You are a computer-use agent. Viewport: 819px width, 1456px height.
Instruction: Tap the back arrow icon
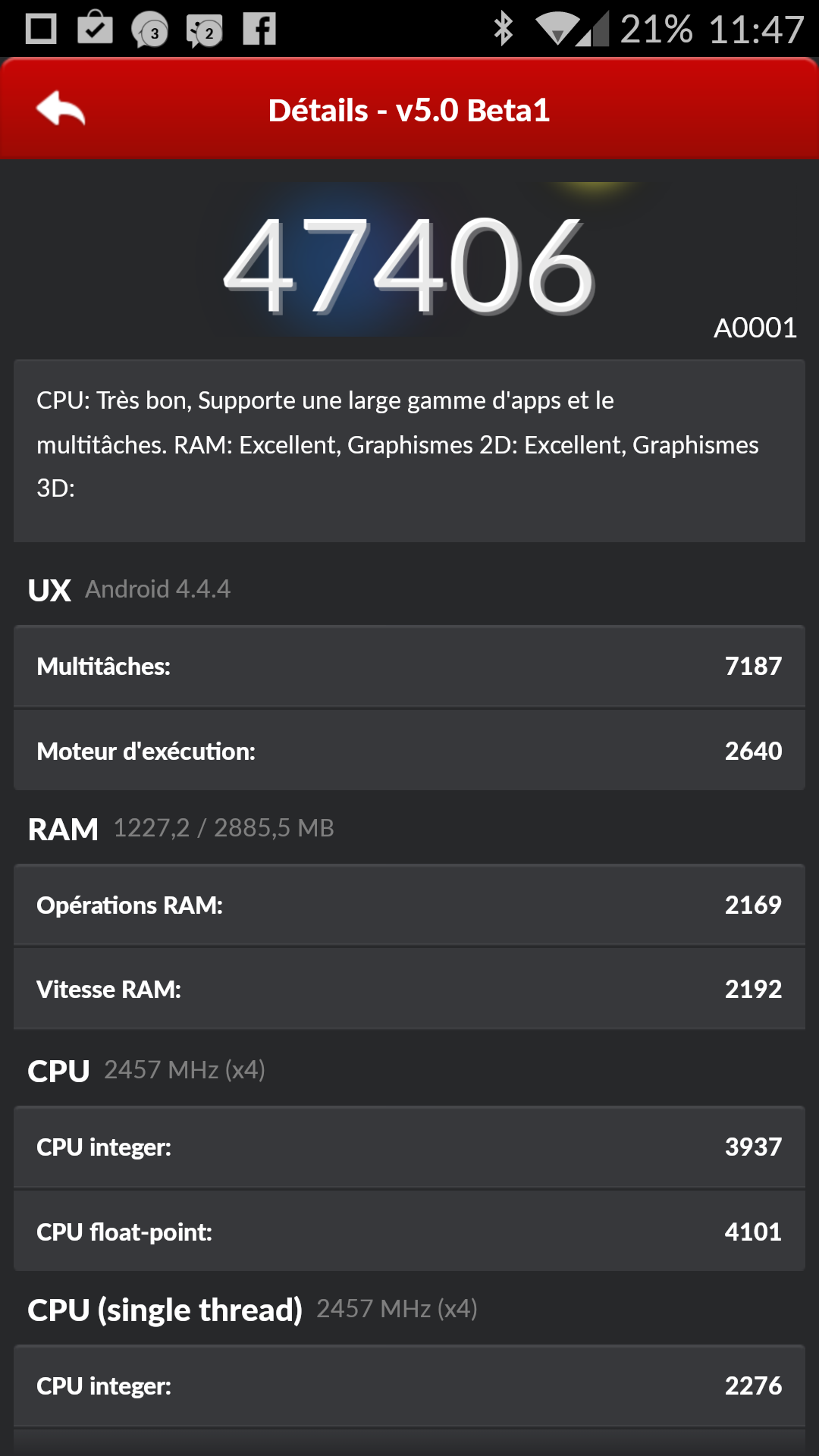coord(61,109)
